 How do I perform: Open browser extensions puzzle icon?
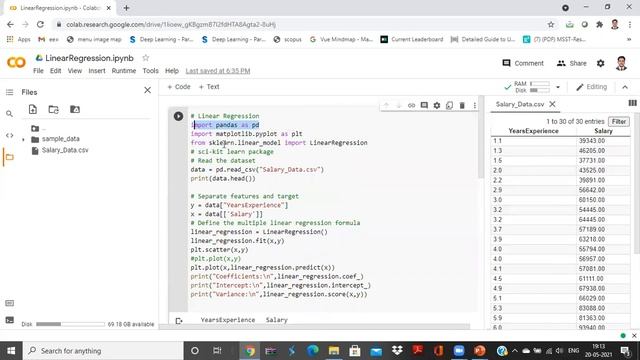600,24
